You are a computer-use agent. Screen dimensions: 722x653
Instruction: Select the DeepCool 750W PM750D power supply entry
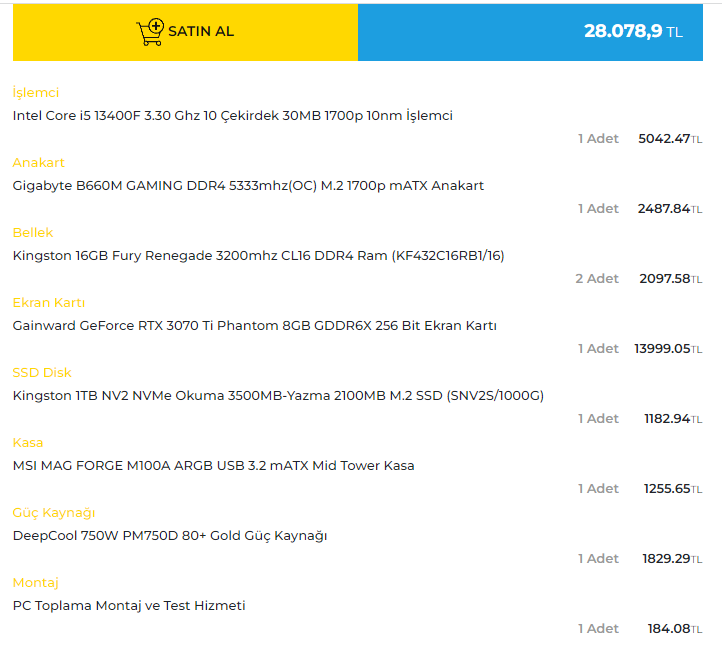pos(170,536)
